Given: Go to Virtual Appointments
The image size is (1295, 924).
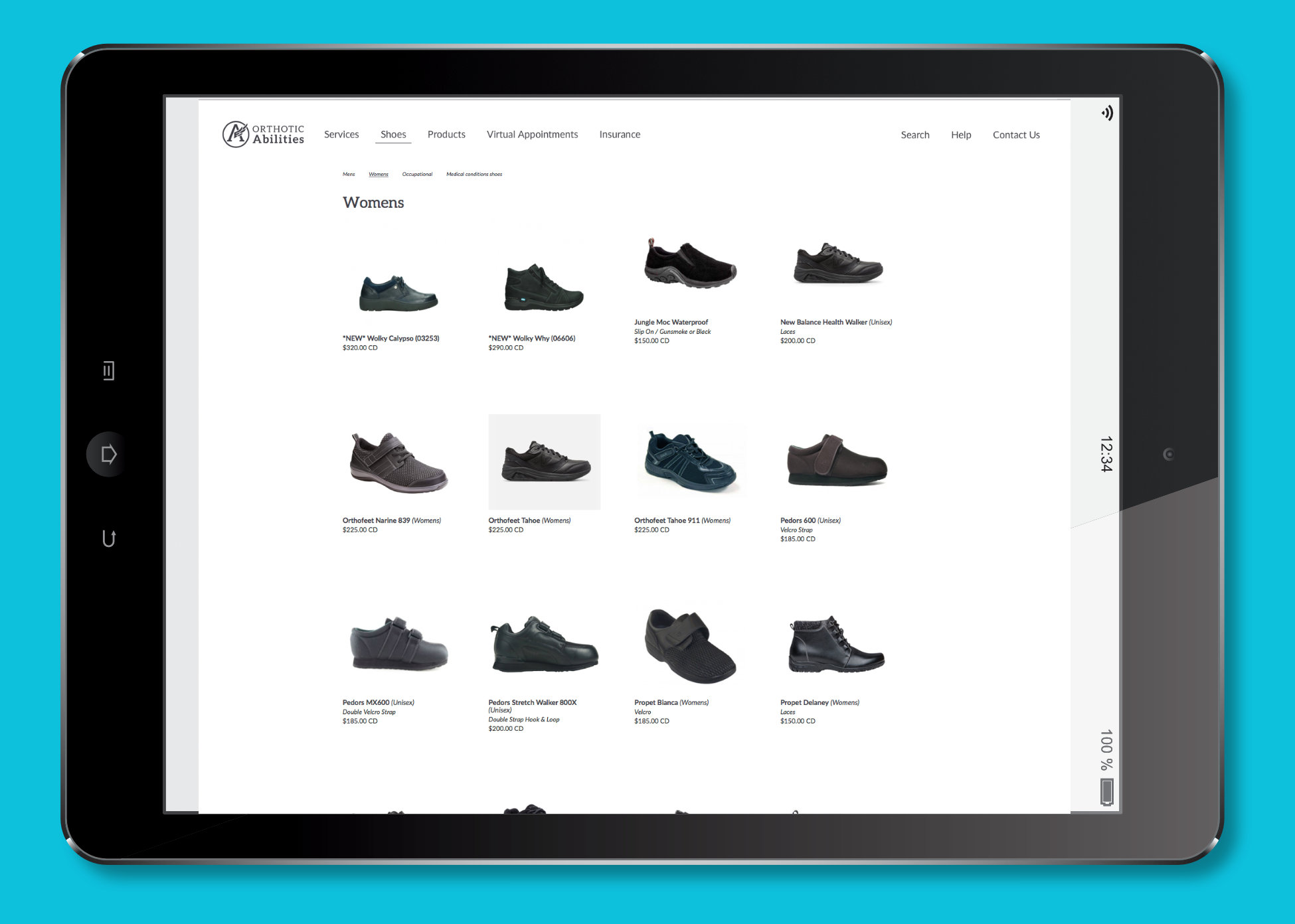Looking at the screenshot, I should pos(532,134).
